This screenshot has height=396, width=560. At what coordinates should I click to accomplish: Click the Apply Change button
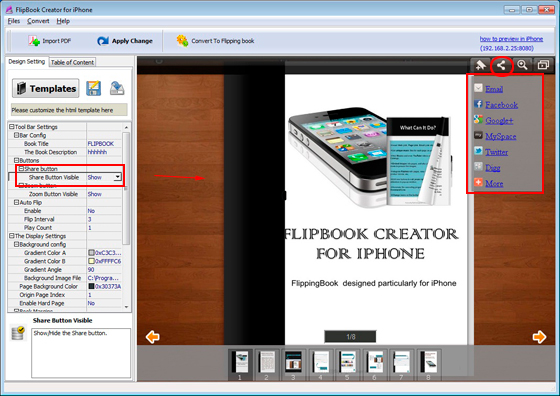(x=125, y=41)
